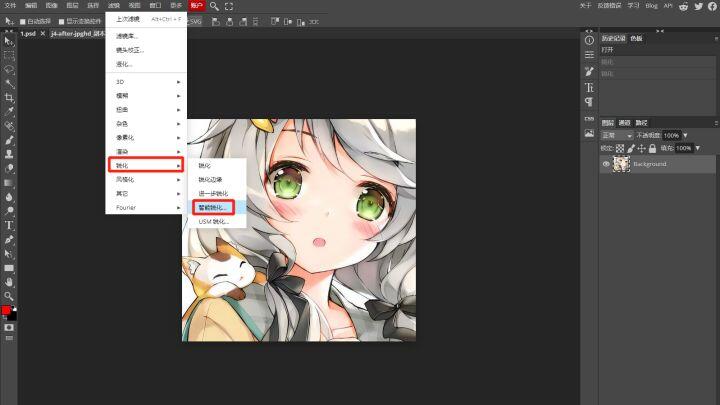Screen dimensions: 720x405
Task: Open the Character (Tt) panel icon
Action: coord(589,87)
